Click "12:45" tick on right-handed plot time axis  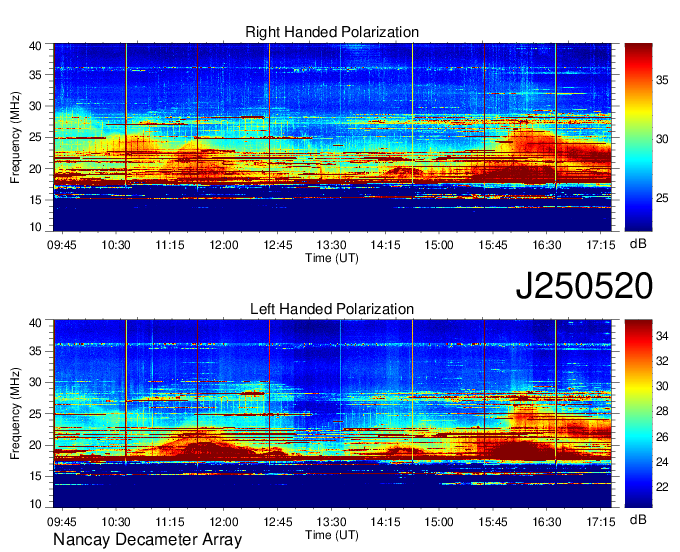tap(278, 245)
